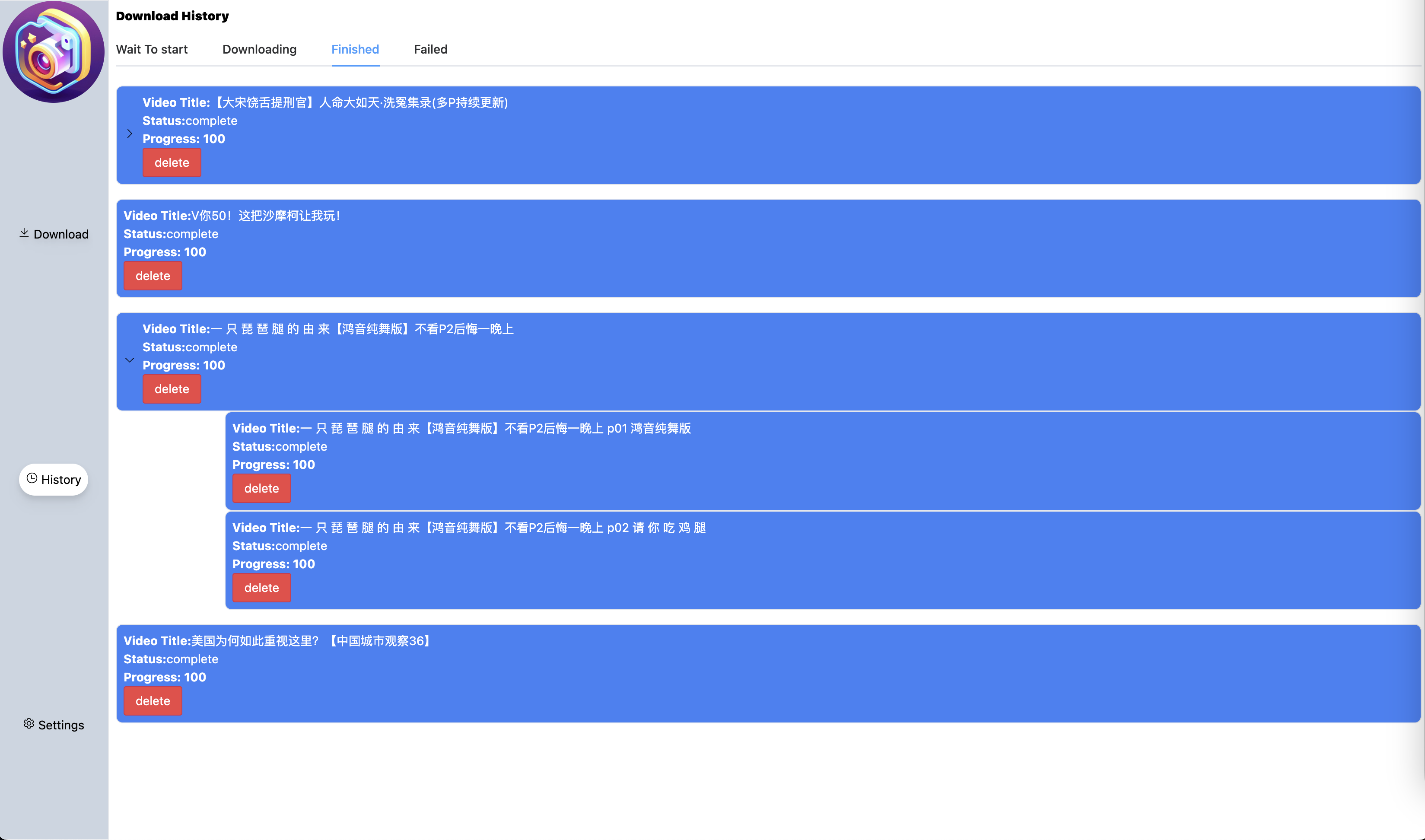The height and width of the screenshot is (840, 1425).
Task: Click the camera app logo
Action: (54, 52)
